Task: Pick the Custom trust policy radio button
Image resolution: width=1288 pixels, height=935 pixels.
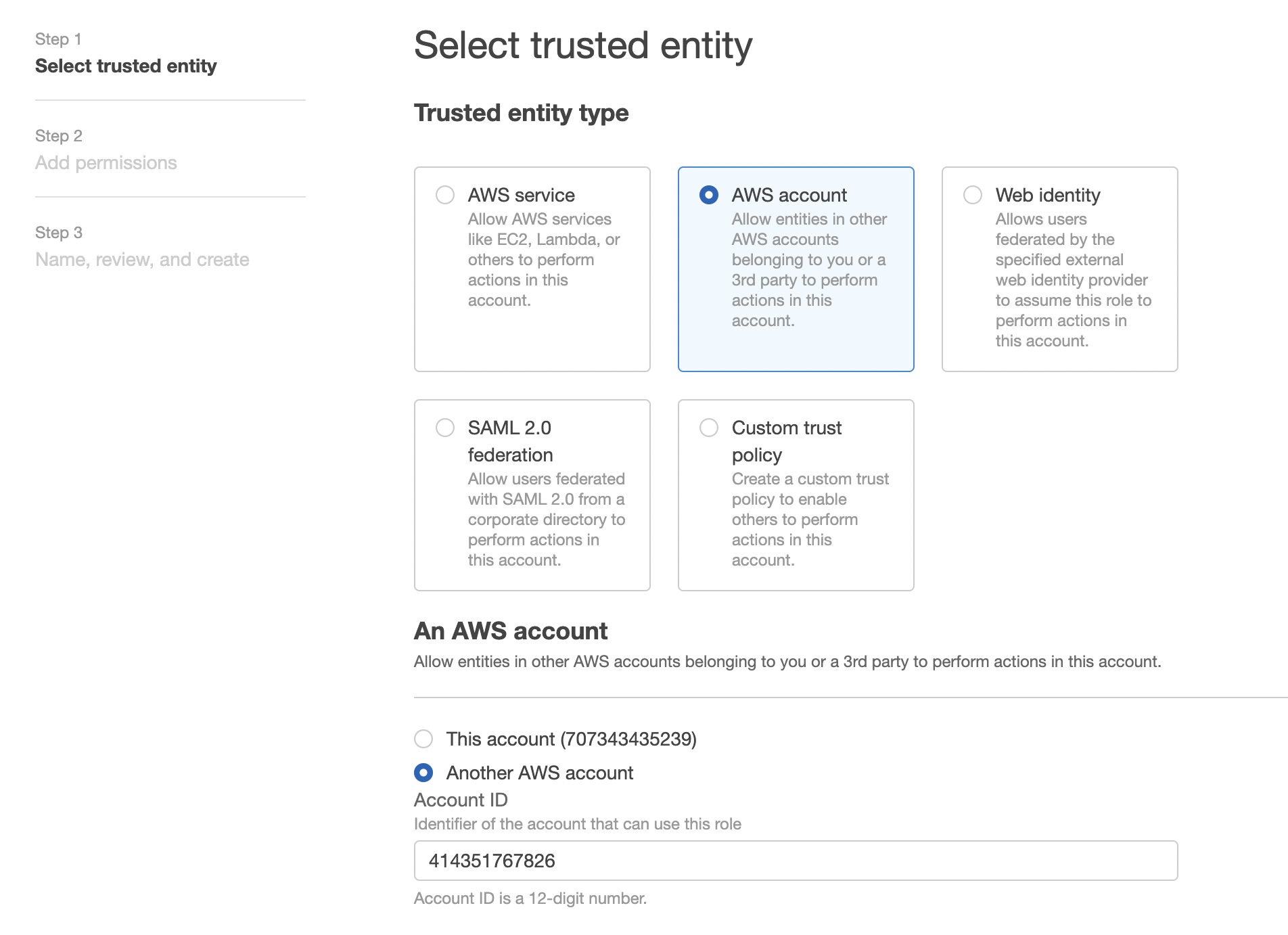Action: pos(708,428)
